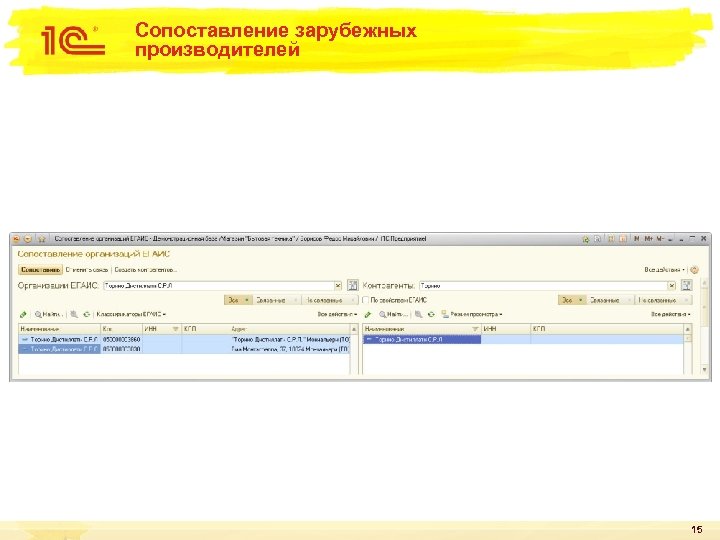The width and height of the screenshot is (720, 540).
Task: Click search settings icon next to Контрагенты field
Action: coord(686,285)
